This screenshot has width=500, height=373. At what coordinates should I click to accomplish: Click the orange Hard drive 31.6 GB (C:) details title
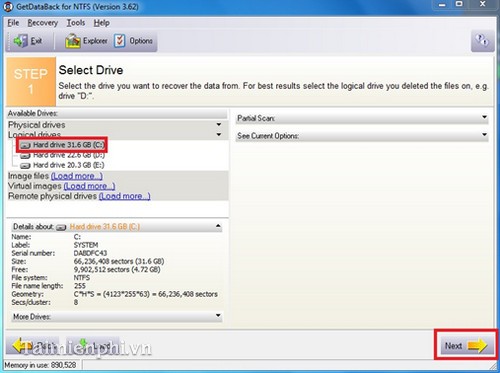[x=105, y=227]
